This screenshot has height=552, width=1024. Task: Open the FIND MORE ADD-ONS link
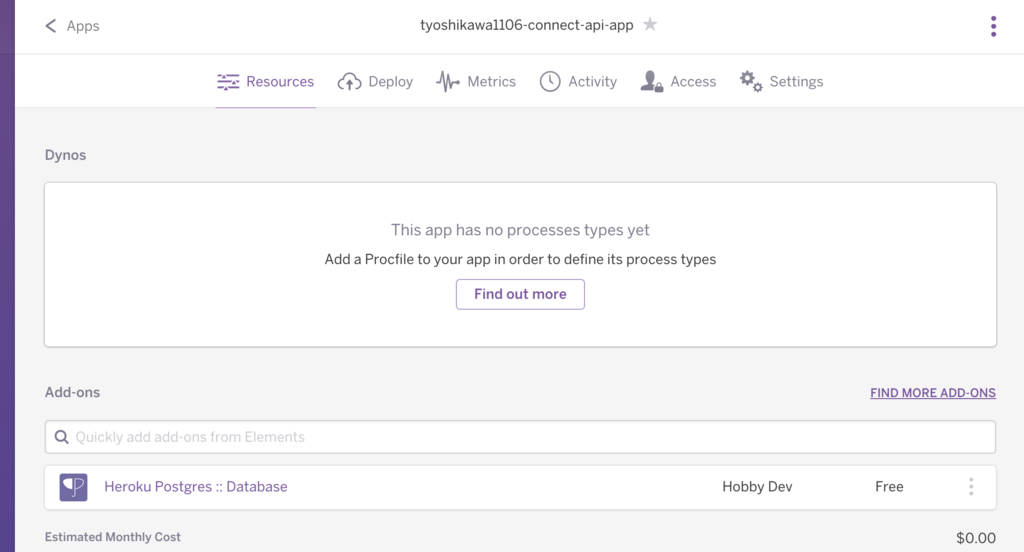coord(933,393)
